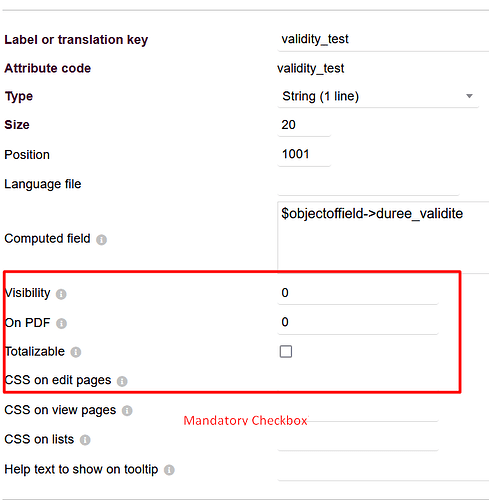Viewport: 489px width, 500px height.
Task: Click the Language file input field
Action: click(368, 184)
